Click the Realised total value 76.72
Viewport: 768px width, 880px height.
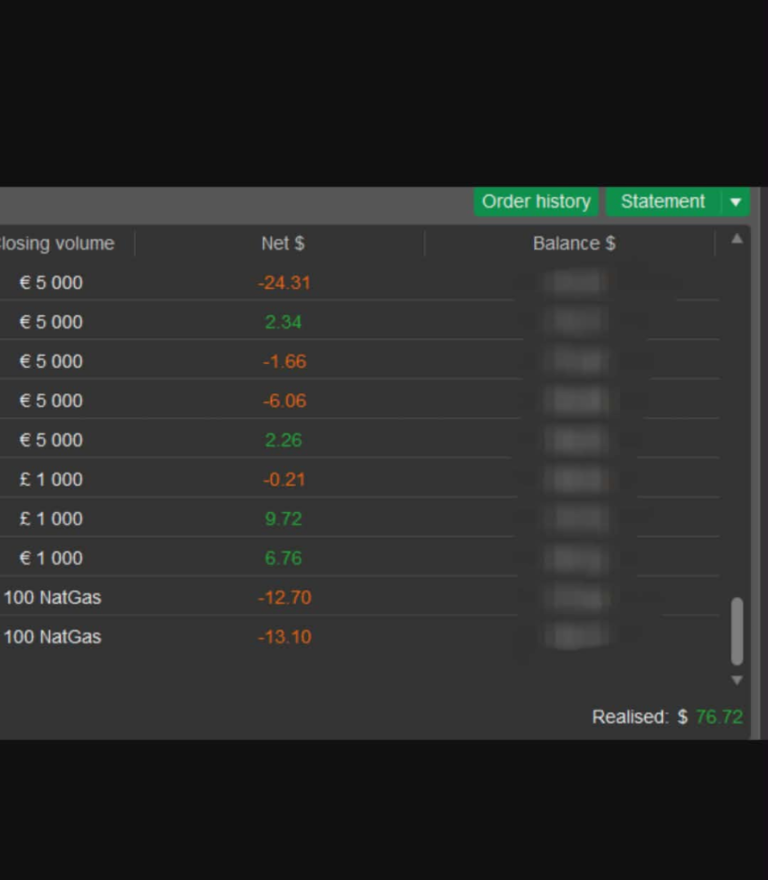tap(719, 717)
